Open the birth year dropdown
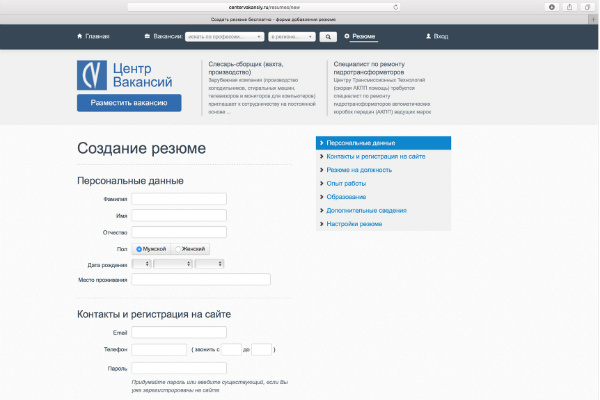 [x=209, y=264]
